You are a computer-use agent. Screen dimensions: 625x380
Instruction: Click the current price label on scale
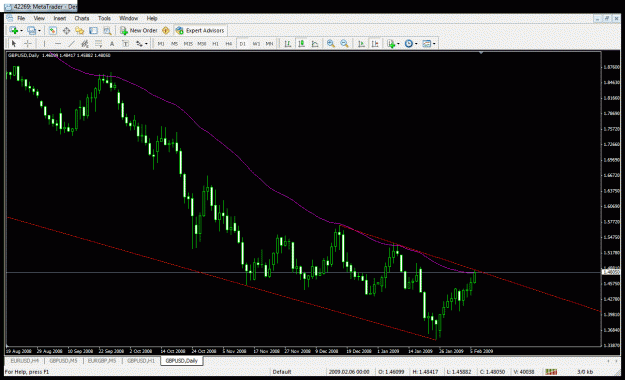pyautogui.click(x=611, y=272)
